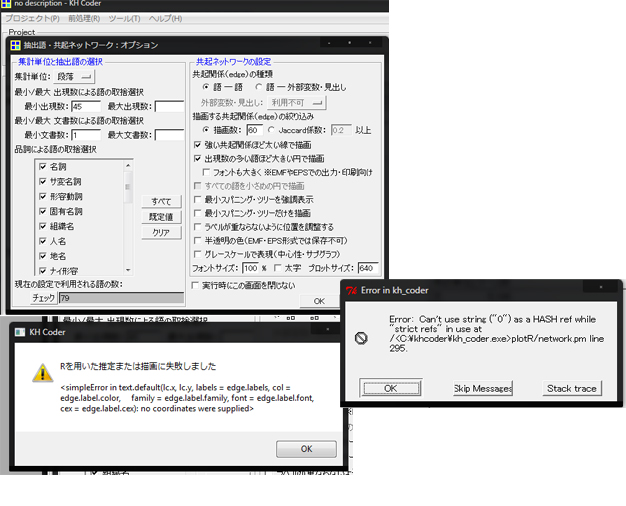The image size is (626, 506).
Task: Select the Jaccard係数 radio button
Action: (271, 130)
